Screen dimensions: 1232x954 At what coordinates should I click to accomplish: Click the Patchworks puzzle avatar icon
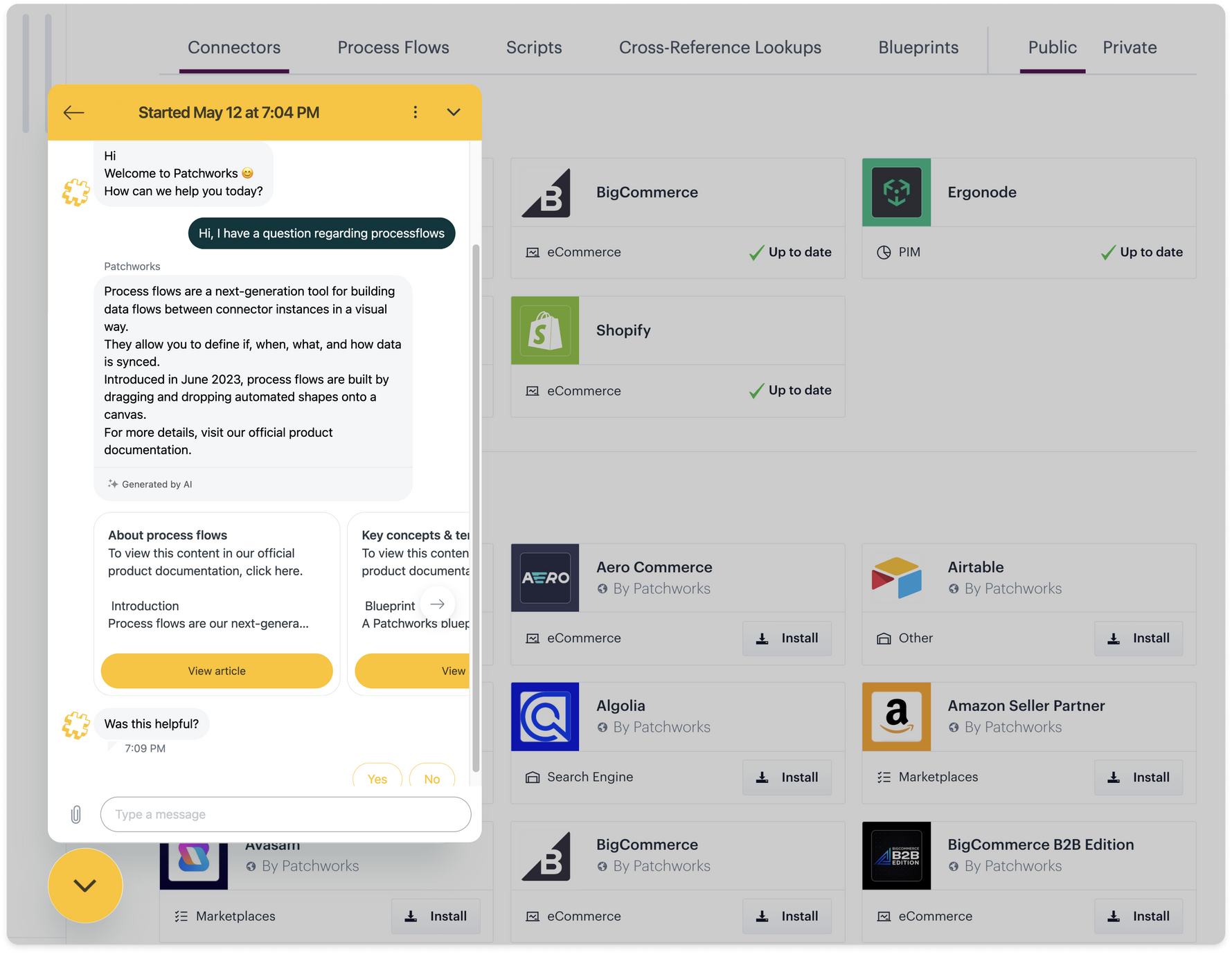pos(76,192)
